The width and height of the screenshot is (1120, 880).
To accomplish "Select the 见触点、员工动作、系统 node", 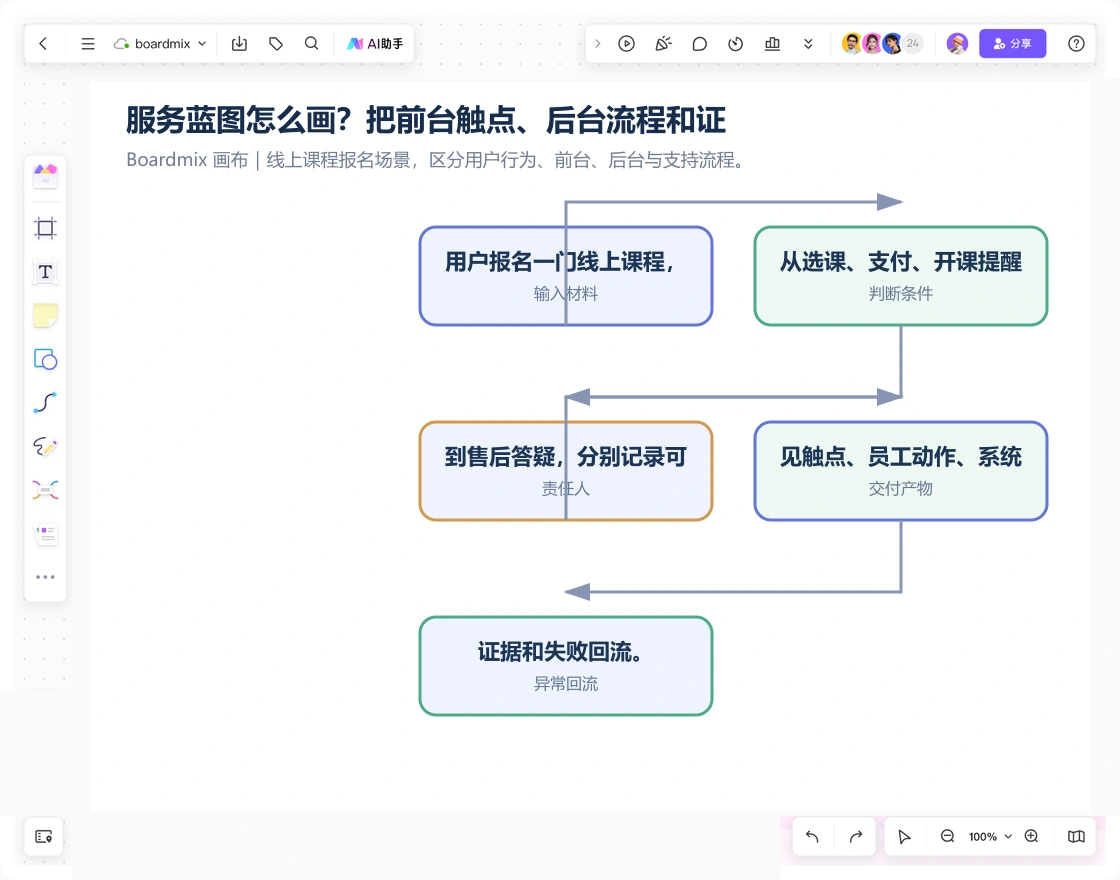I will (x=901, y=471).
